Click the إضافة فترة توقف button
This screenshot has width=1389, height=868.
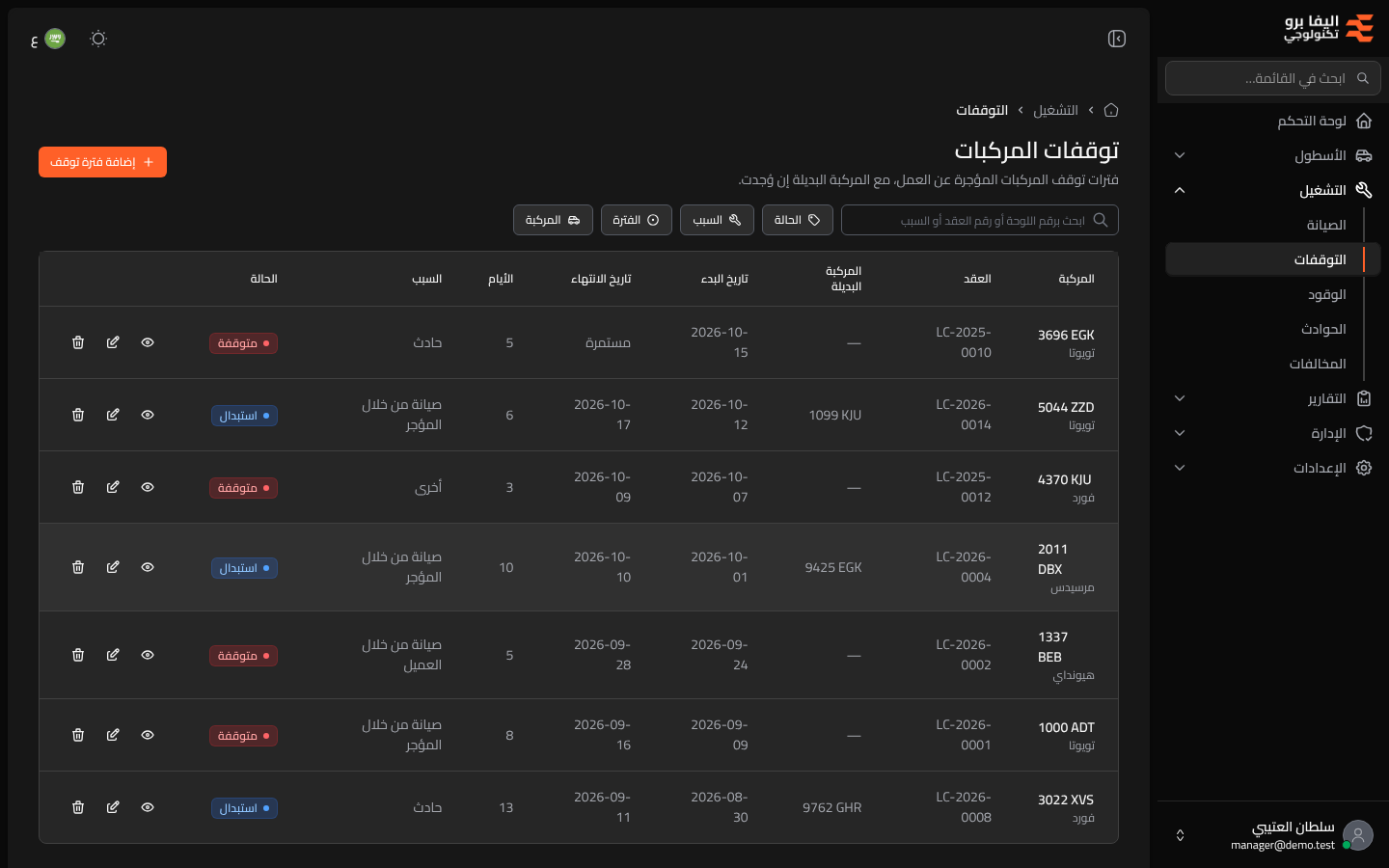pyautogui.click(x=102, y=162)
